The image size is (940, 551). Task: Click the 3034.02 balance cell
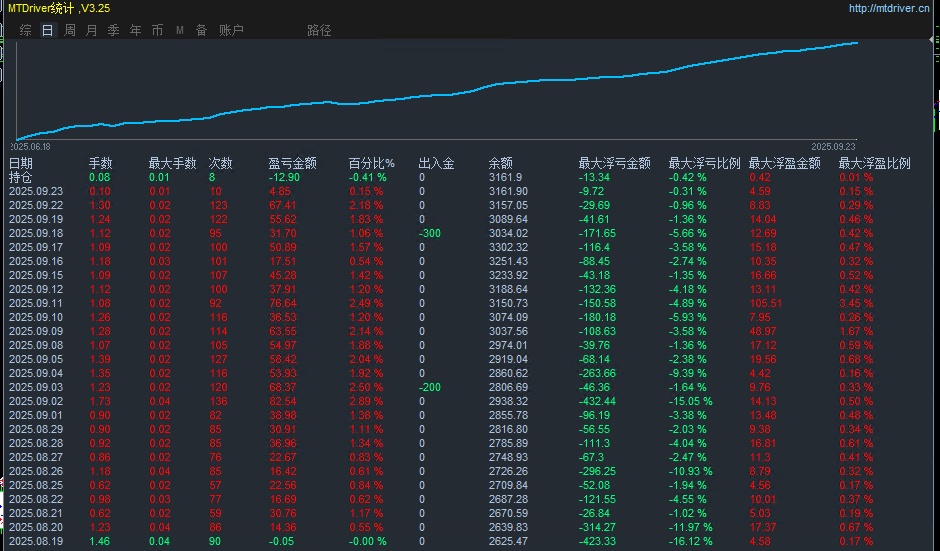coord(508,233)
